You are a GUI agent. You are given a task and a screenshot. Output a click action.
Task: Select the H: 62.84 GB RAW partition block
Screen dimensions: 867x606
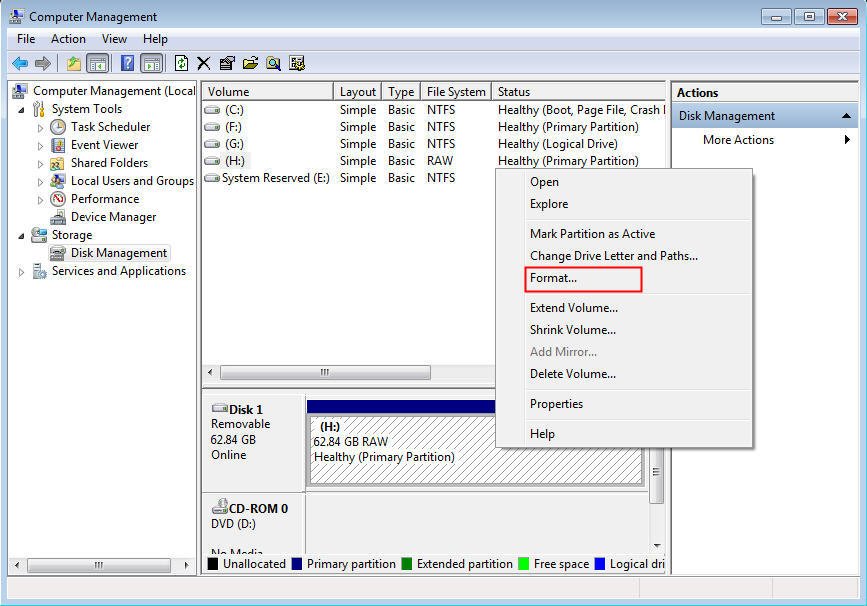476,450
